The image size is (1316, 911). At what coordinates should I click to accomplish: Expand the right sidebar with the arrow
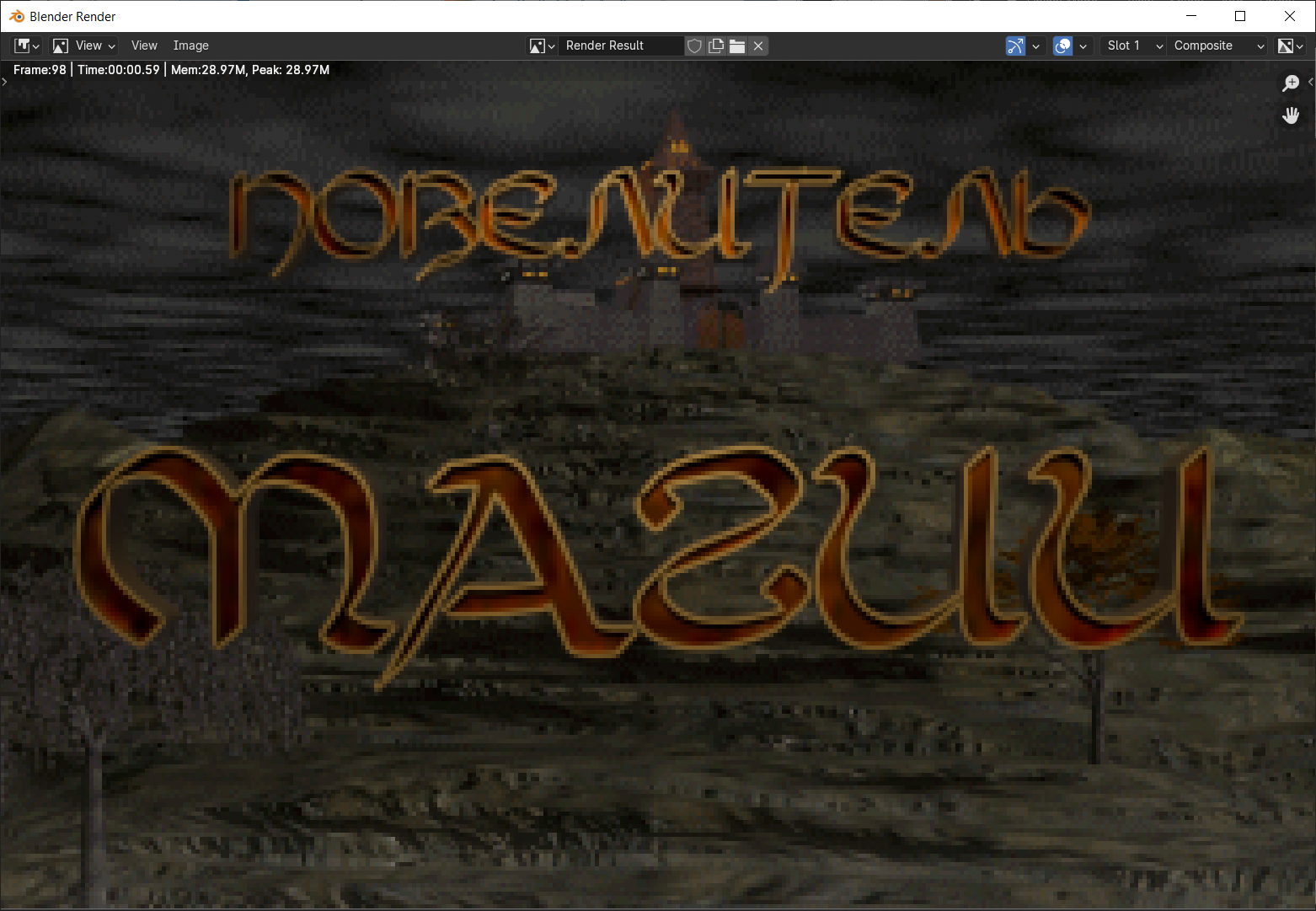coord(1311,82)
